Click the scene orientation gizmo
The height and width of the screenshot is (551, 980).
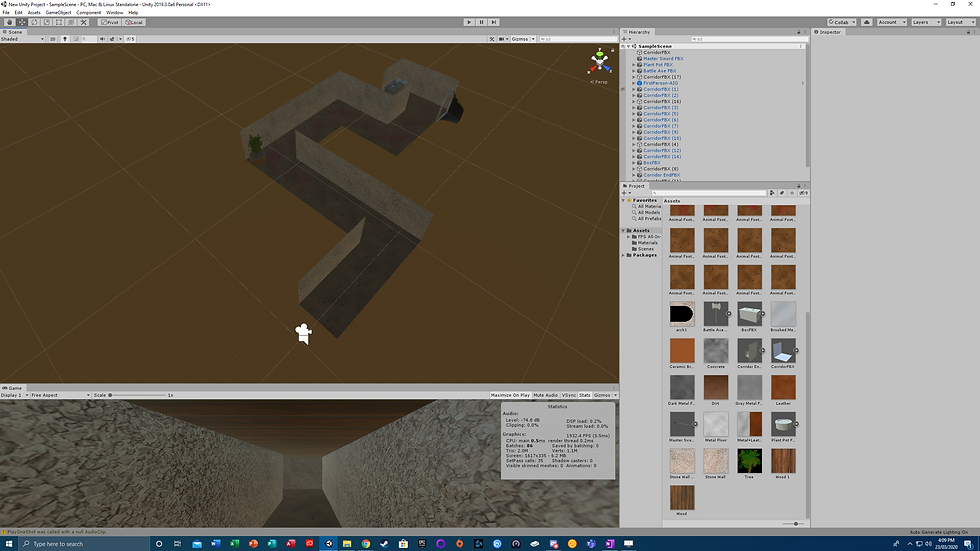599,62
